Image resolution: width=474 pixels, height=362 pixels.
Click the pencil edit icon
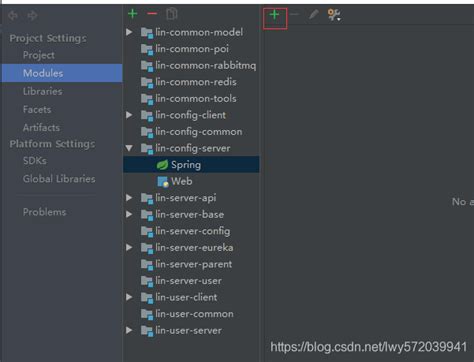coord(314,14)
